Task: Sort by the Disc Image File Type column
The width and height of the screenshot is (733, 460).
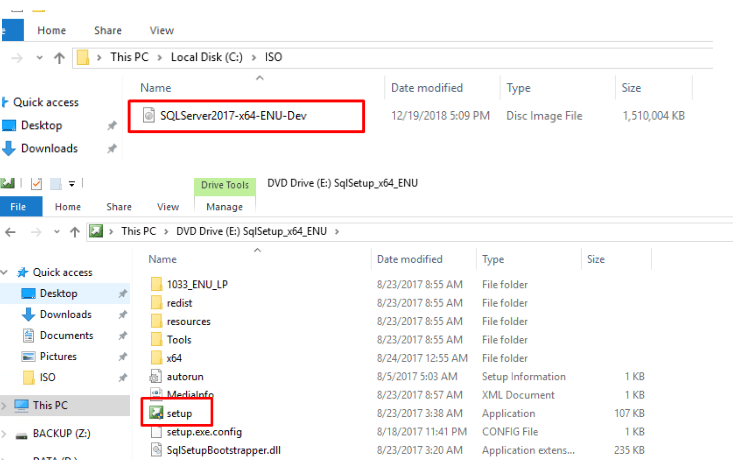Action: [518, 88]
